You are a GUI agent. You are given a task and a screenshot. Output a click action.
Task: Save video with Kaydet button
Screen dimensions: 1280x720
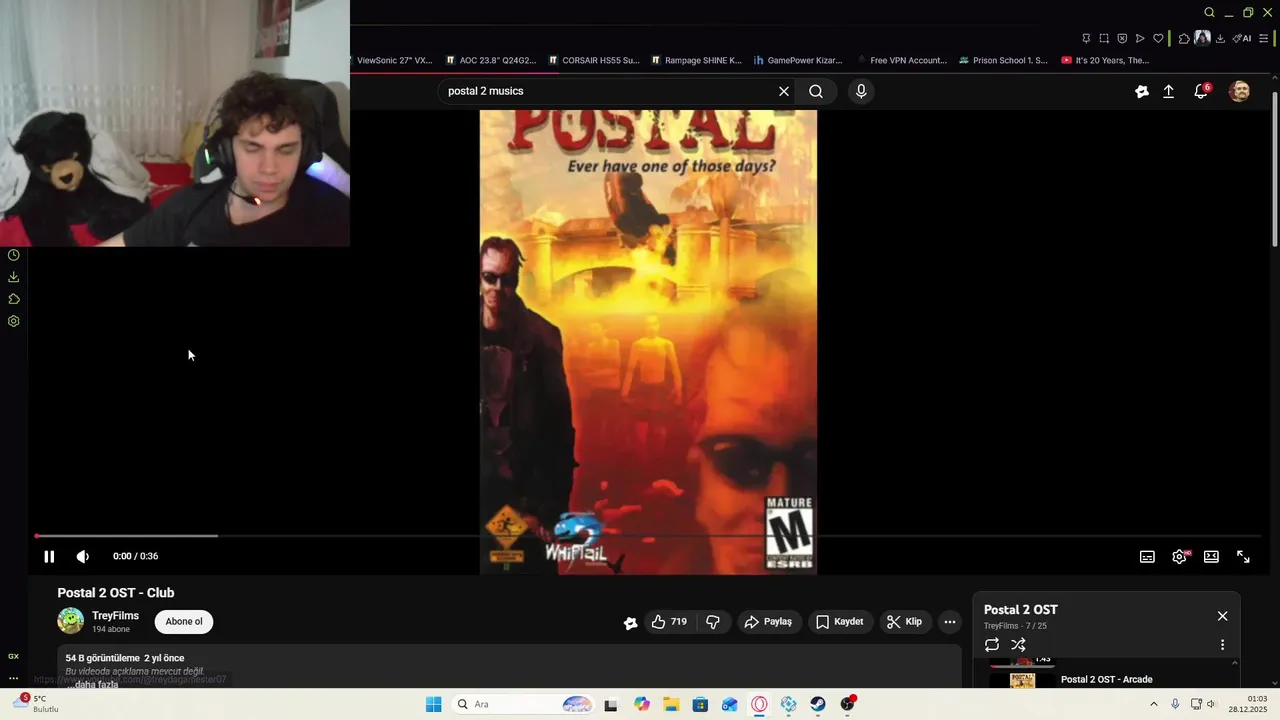840,622
